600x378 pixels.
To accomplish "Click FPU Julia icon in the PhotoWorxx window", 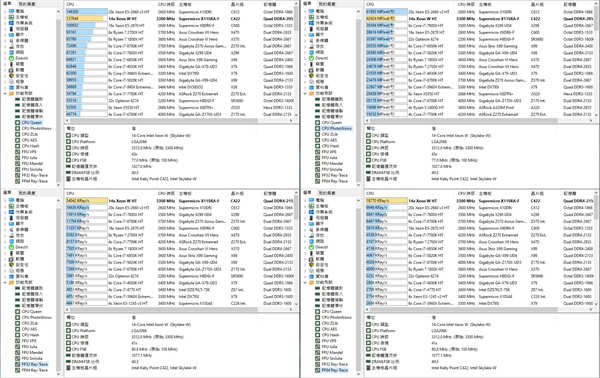I will point(318,158).
